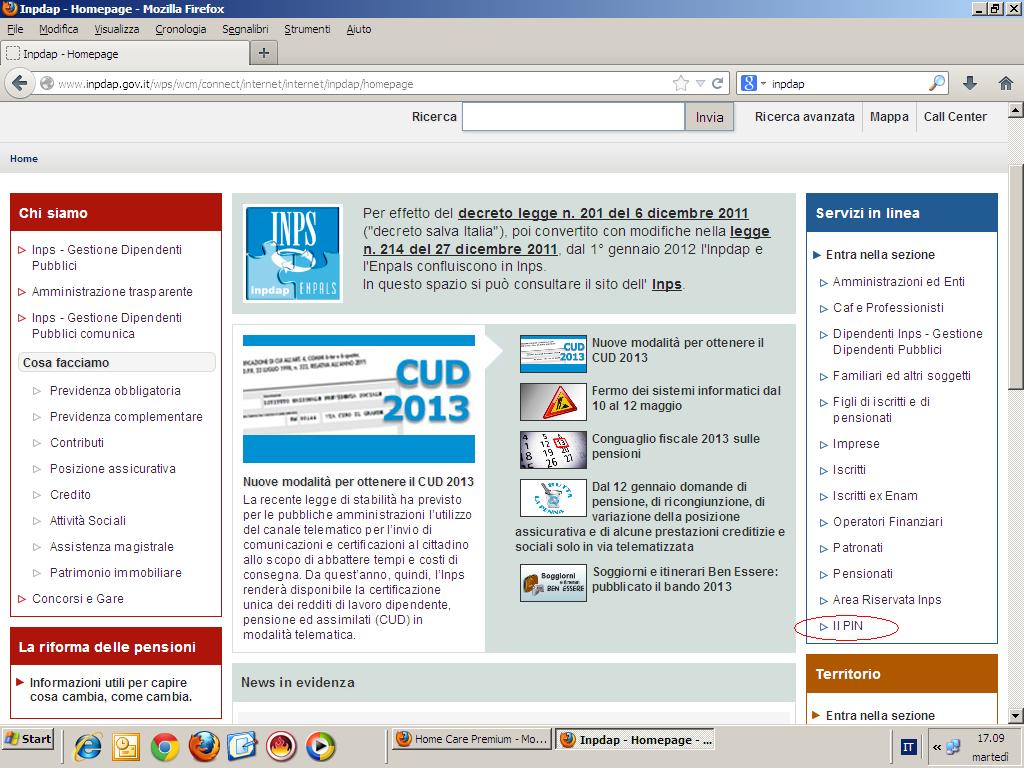Open Amministrazioni ed Enti
Viewport: 1024px width, 768px height.
pos(899,281)
